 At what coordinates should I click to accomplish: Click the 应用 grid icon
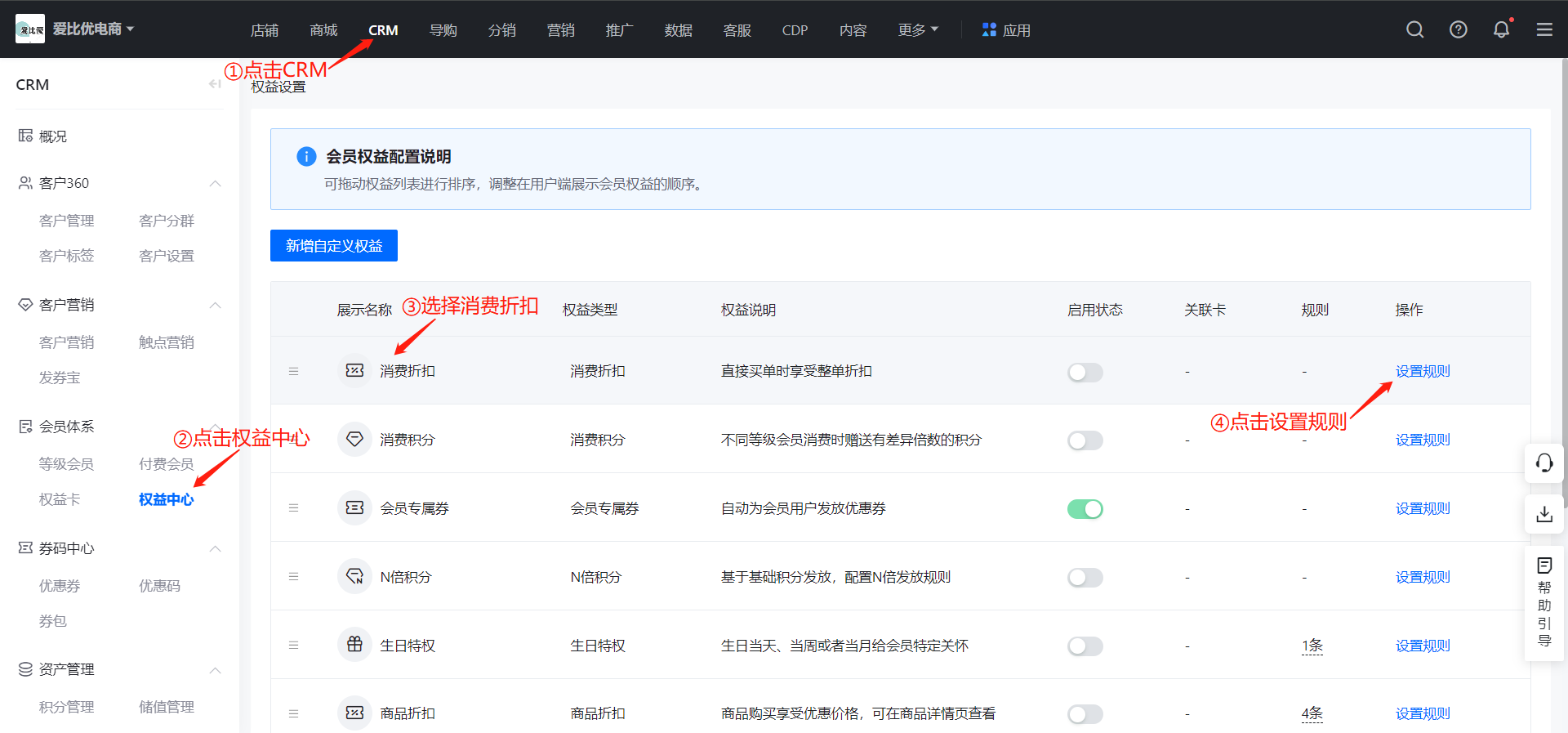point(989,29)
